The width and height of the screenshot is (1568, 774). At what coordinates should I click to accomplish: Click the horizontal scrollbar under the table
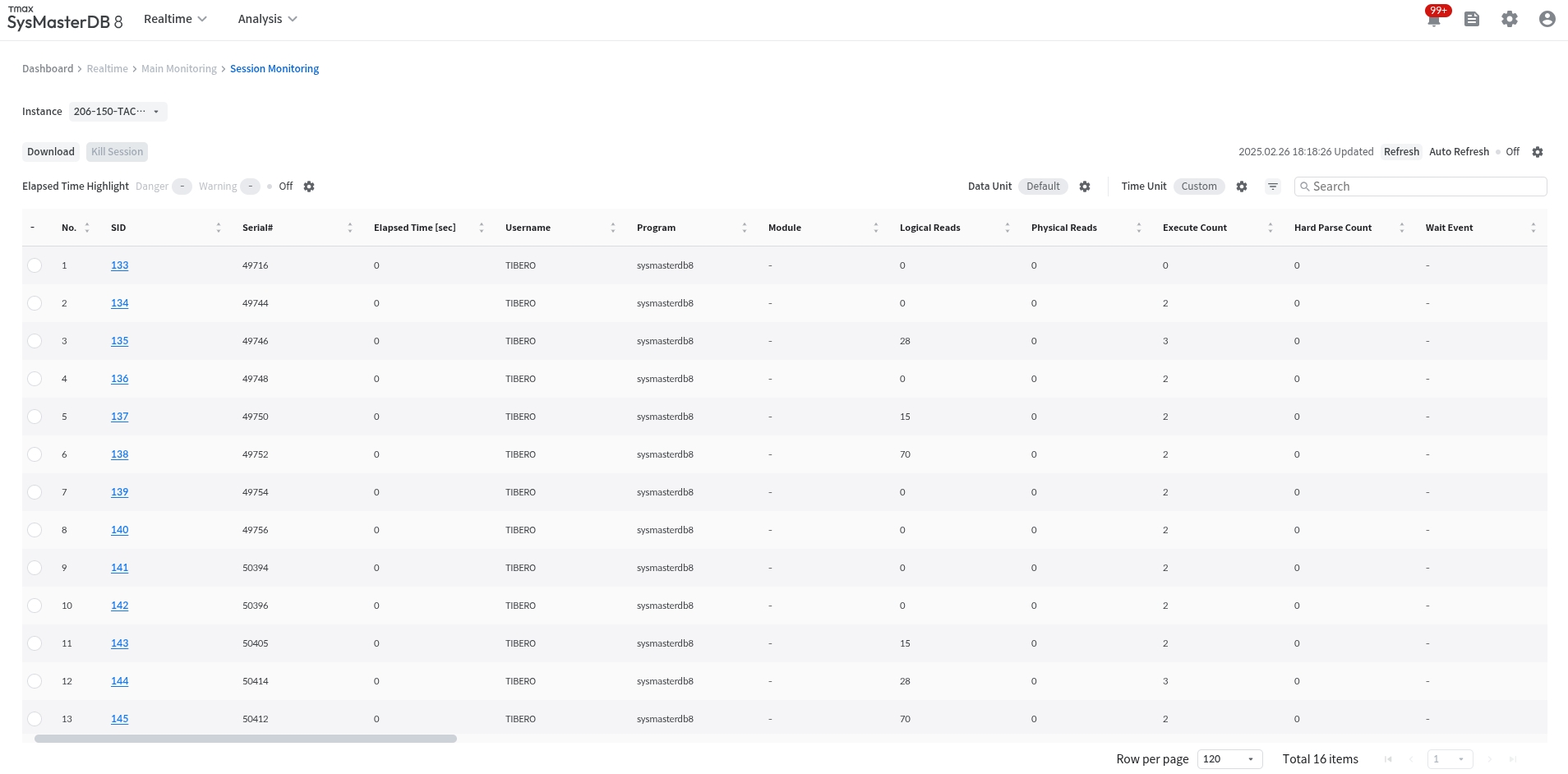(246, 739)
